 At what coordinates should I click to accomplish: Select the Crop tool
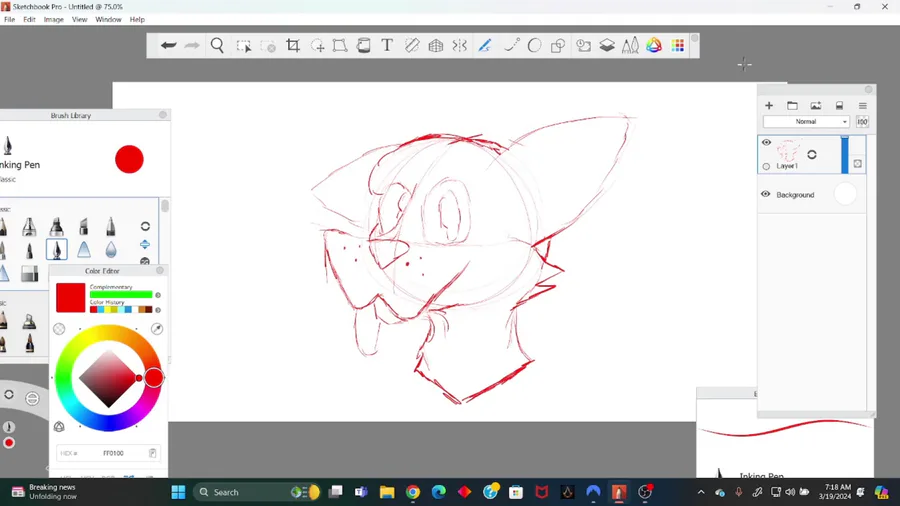click(x=293, y=45)
